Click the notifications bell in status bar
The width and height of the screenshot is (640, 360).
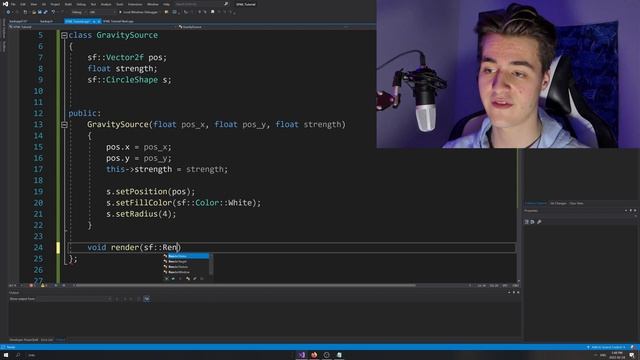pos(633,347)
